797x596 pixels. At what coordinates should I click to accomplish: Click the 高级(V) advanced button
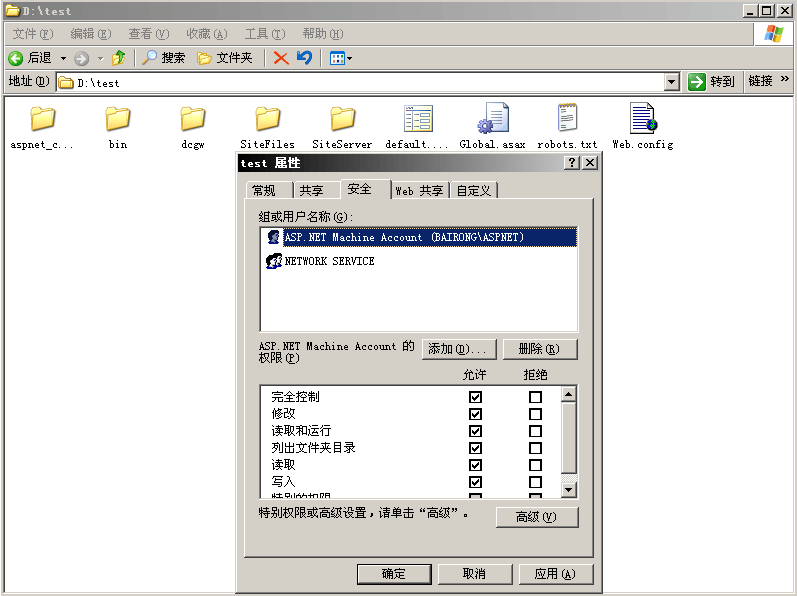[537, 517]
